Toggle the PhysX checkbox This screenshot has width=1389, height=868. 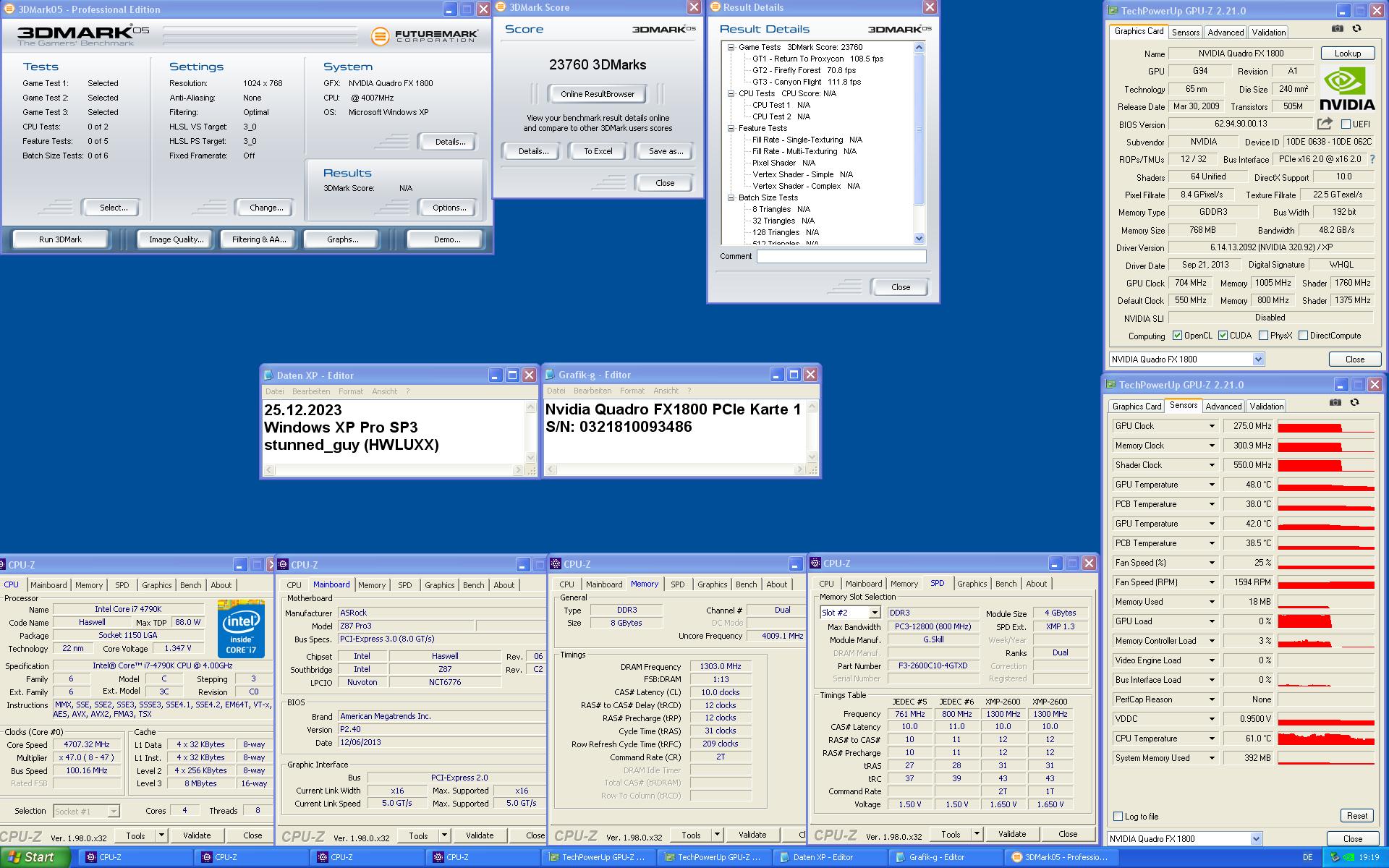click(1263, 336)
